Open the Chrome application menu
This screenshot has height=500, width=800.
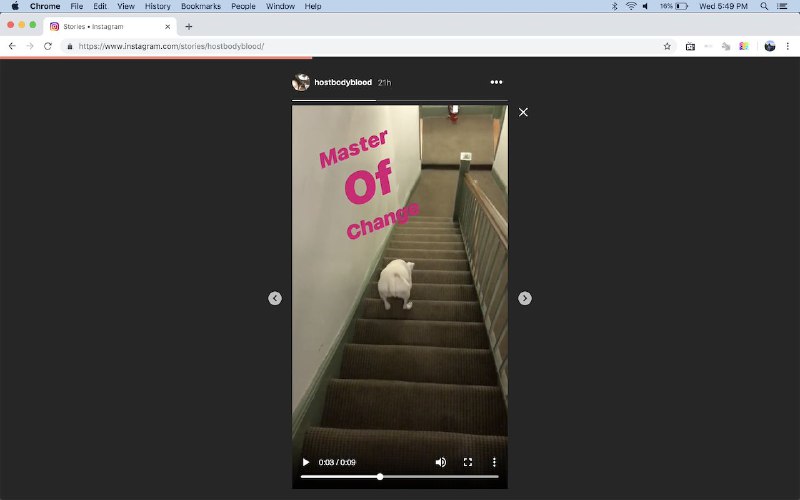pyautogui.click(x=45, y=6)
